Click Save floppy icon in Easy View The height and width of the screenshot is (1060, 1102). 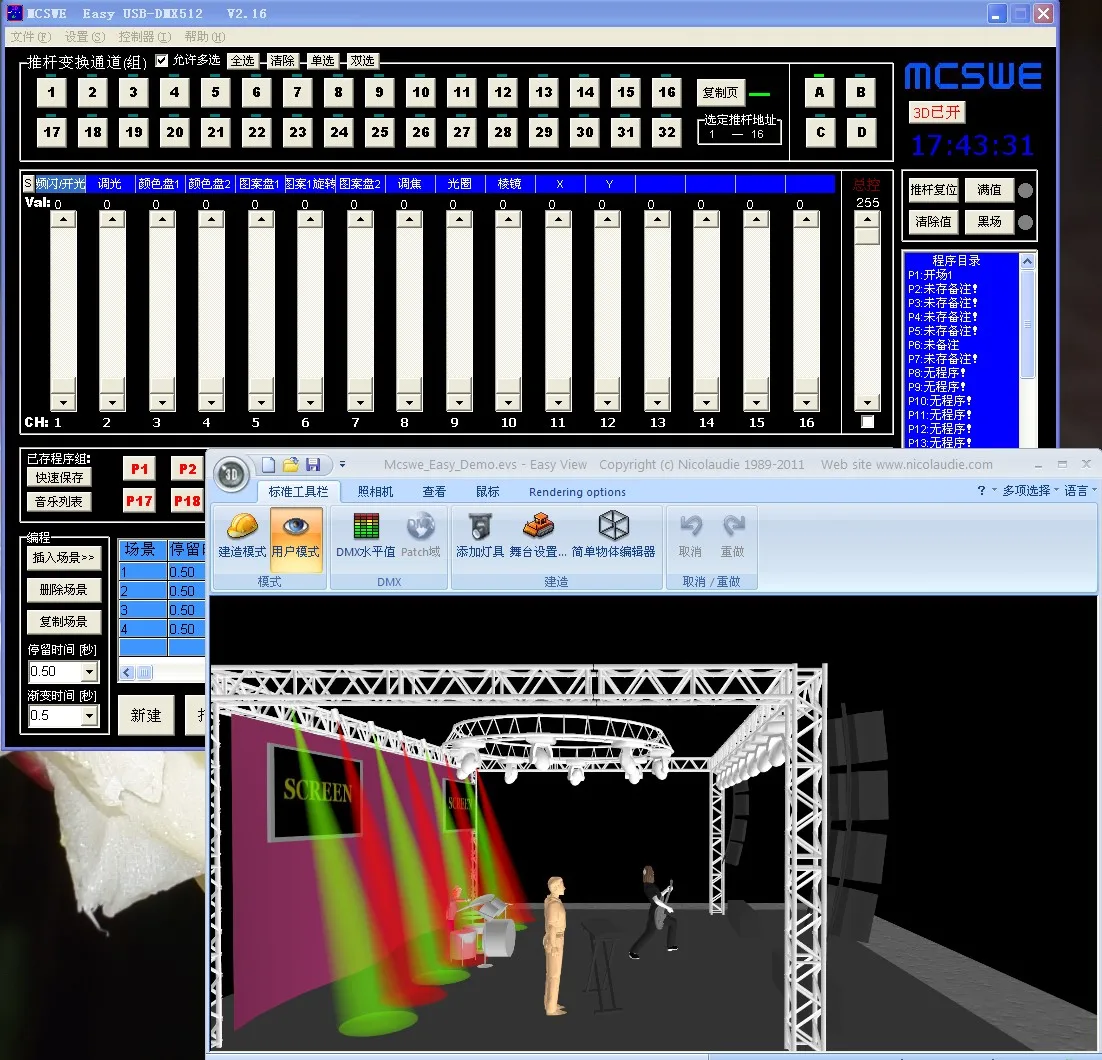click(313, 465)
